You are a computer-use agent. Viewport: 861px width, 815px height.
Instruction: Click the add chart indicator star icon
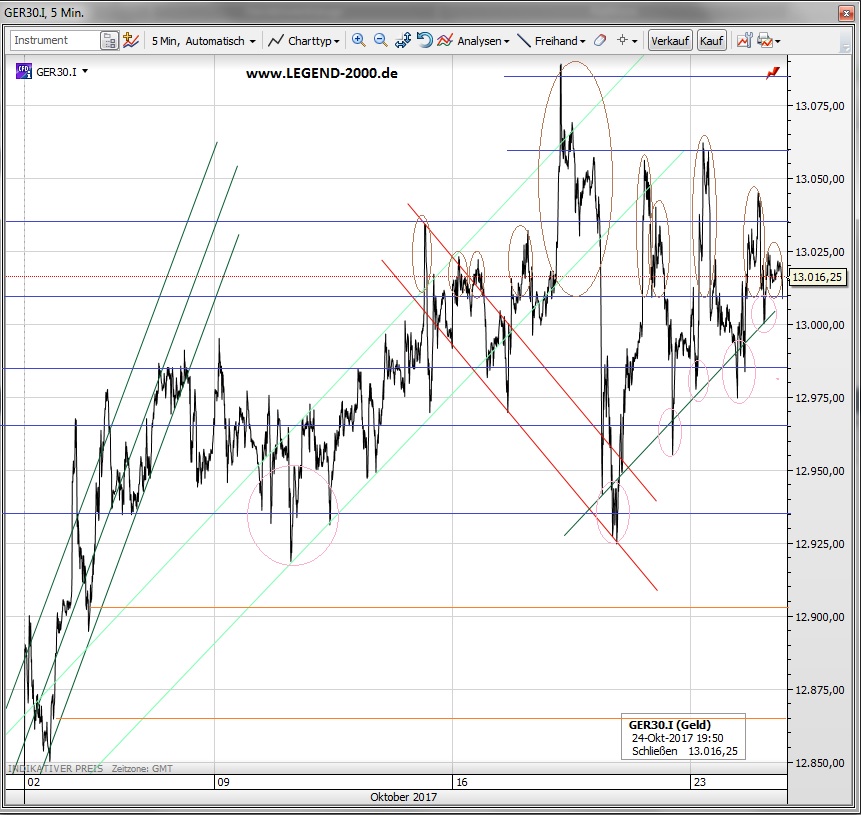pos(131,41)
